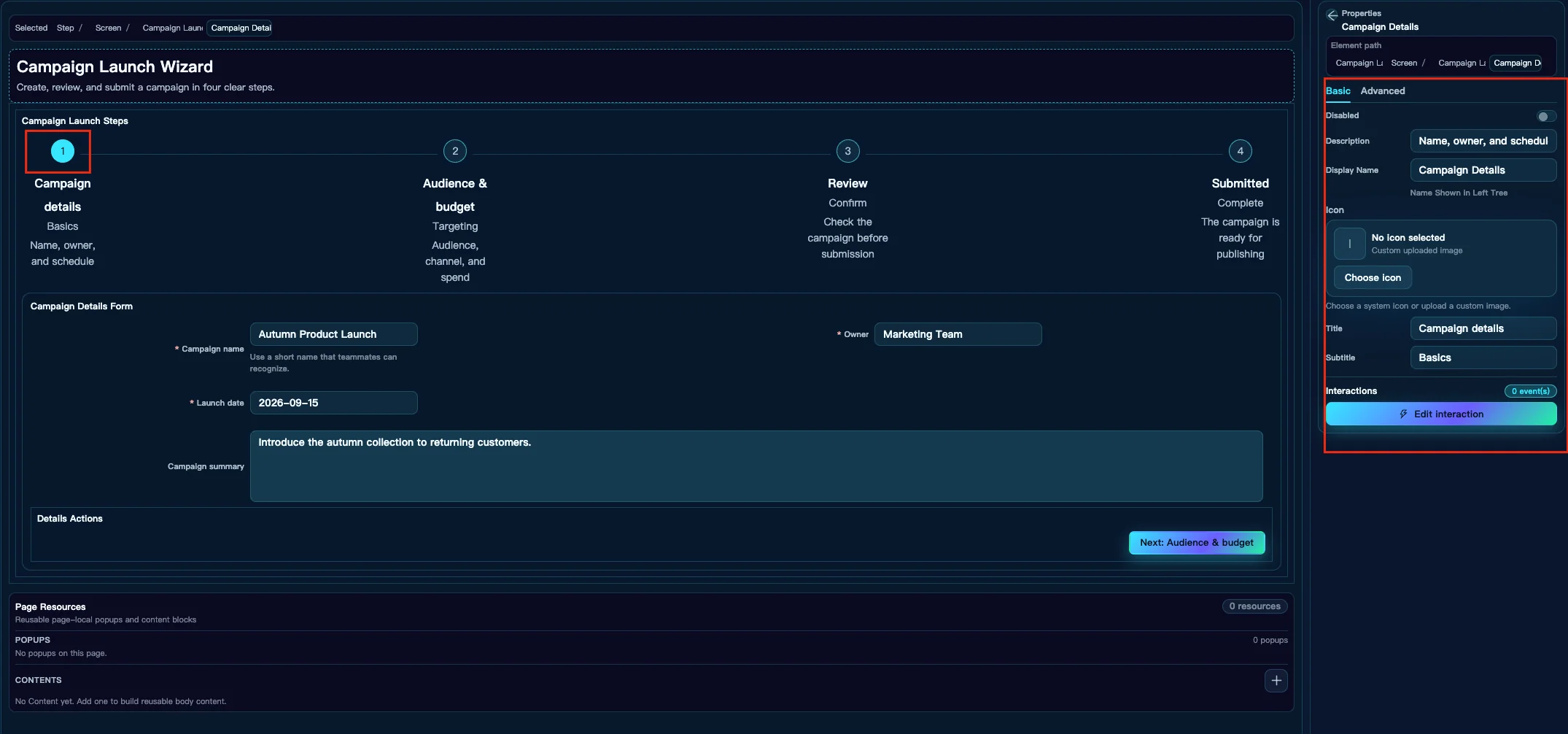Click the Campaign summary text area
Image resolution: width=1568 pixels, height=734 pixels.
point(756,466)
